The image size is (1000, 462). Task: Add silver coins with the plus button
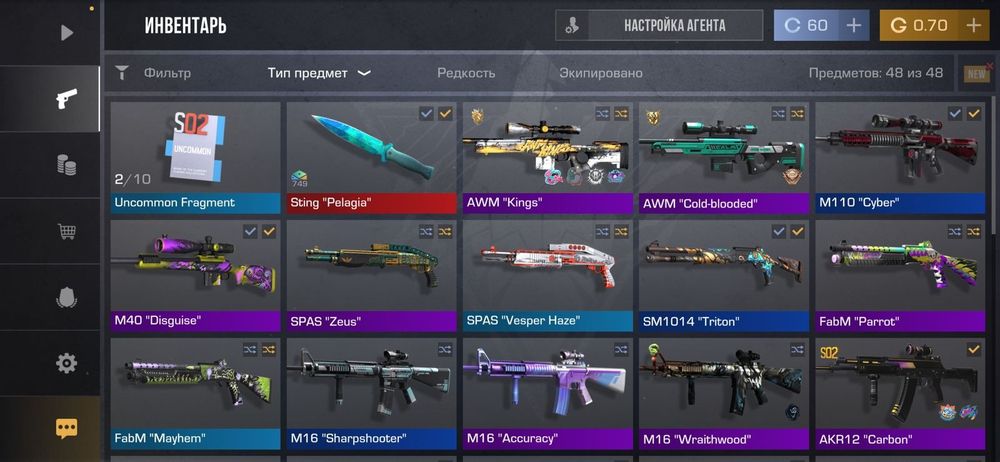(853, 26)
